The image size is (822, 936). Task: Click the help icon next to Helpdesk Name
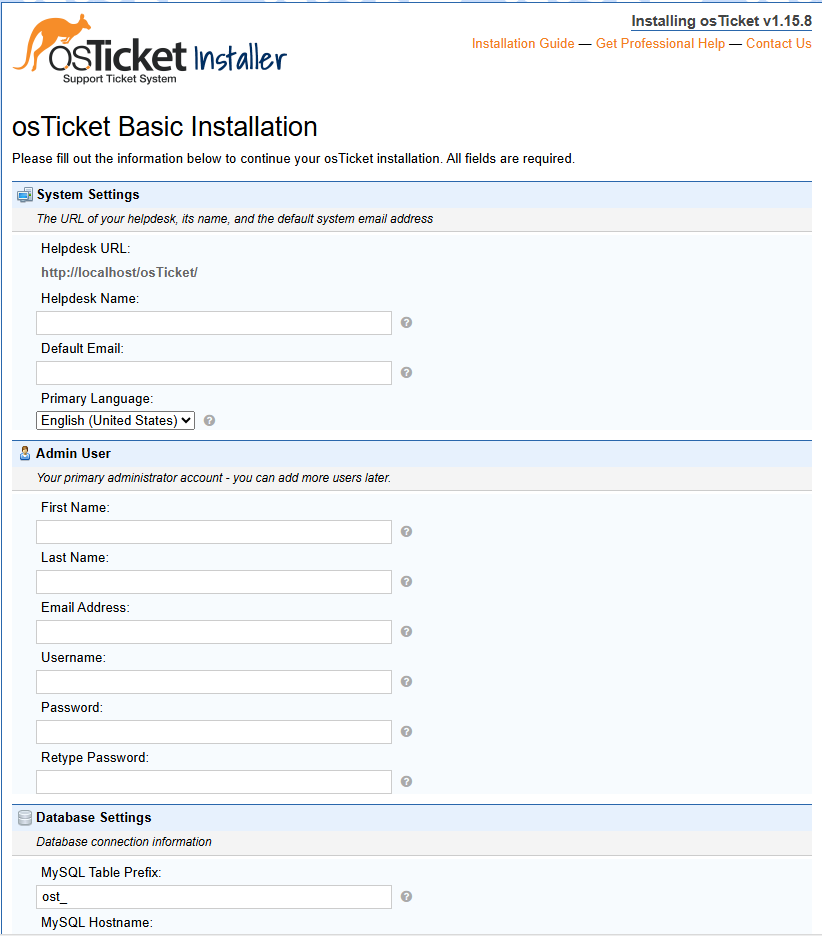point(406,322)
